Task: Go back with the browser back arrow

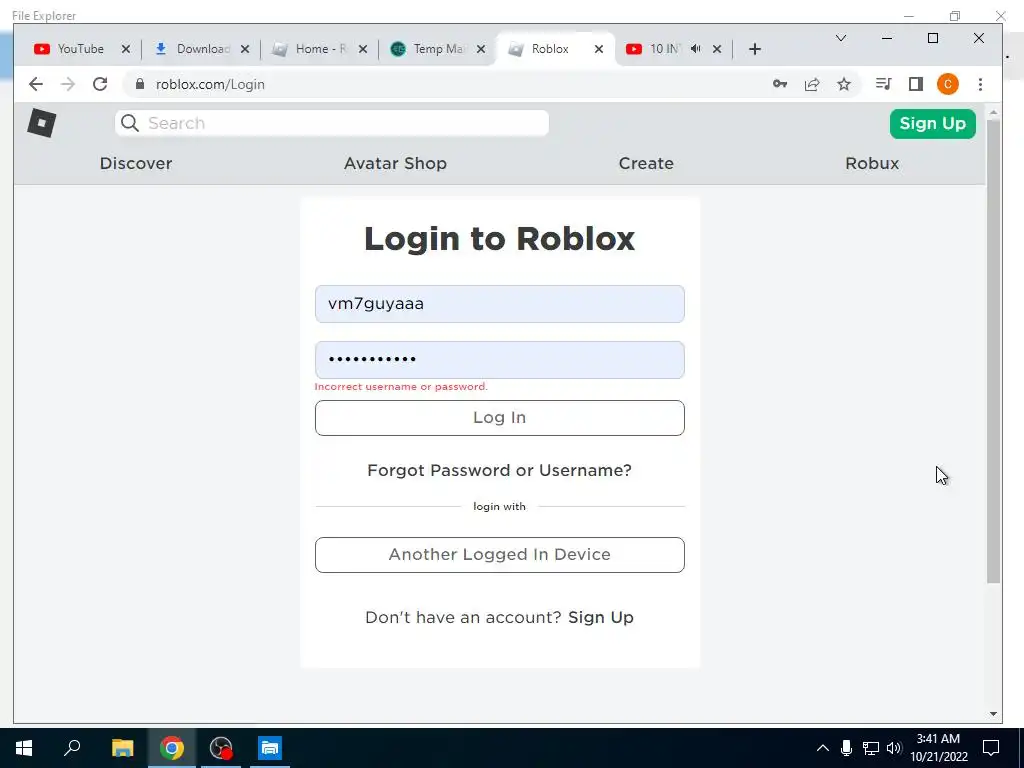Action: click(x=36, y=84)
